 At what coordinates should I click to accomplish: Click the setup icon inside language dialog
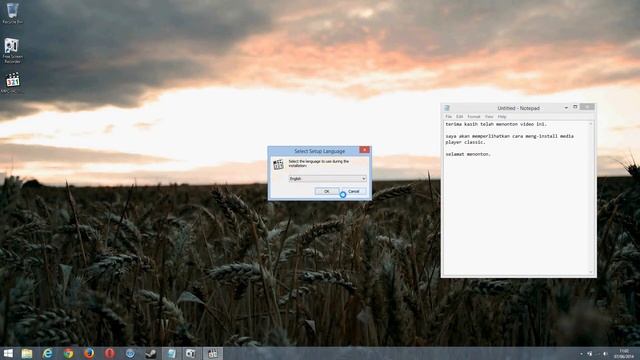278,164
